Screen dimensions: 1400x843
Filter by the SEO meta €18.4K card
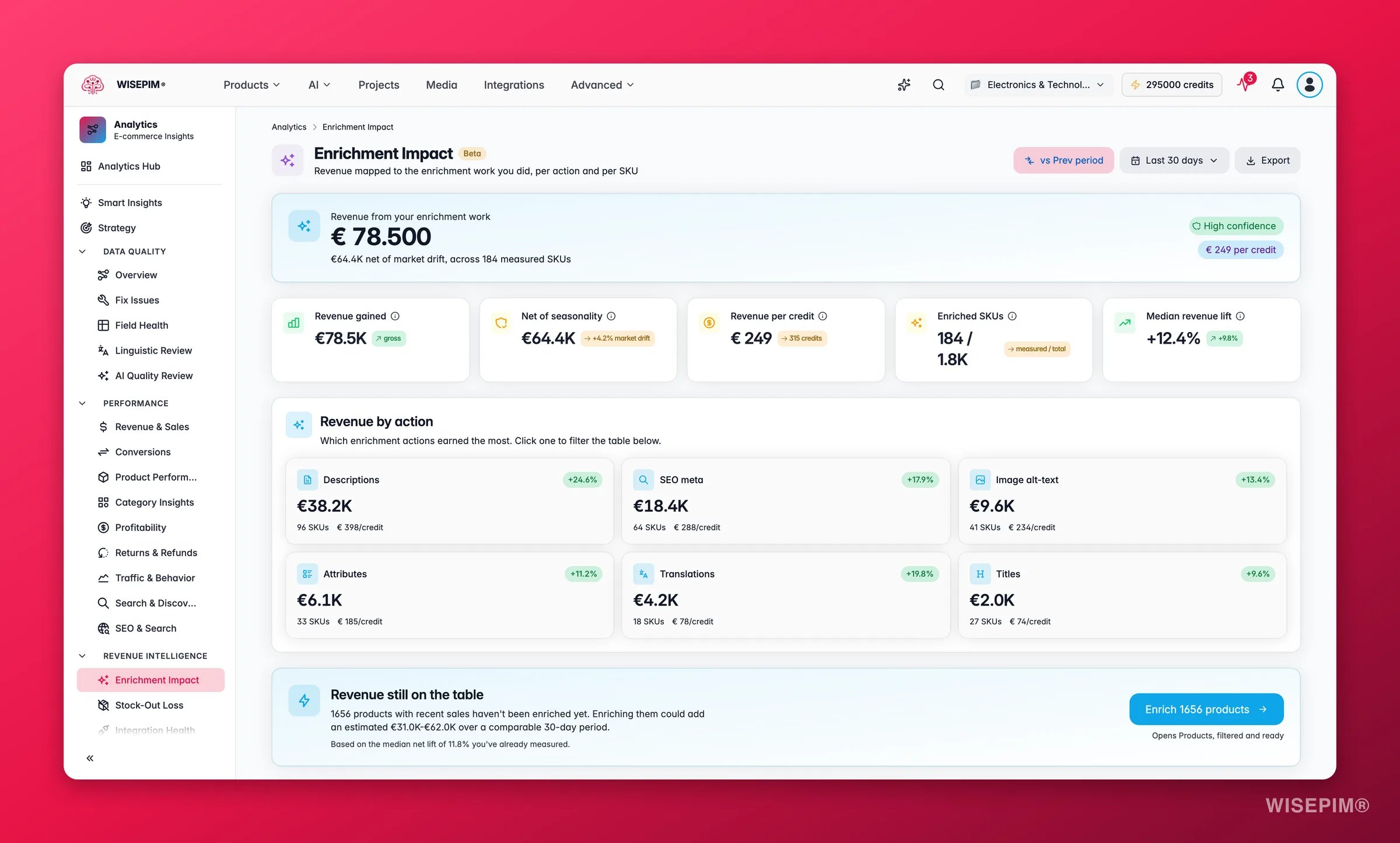(x=785, y=501)
